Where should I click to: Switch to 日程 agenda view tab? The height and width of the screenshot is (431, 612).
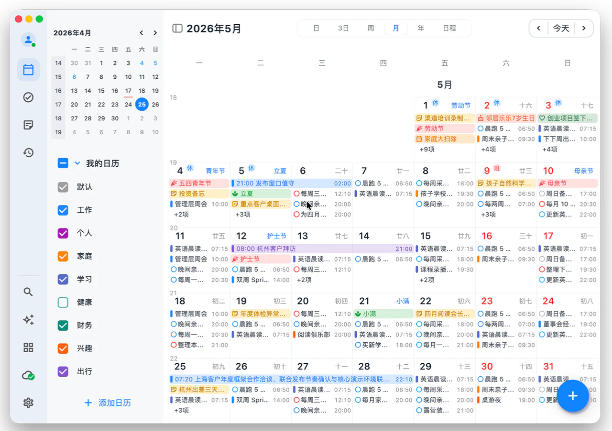tap(450, 28)
